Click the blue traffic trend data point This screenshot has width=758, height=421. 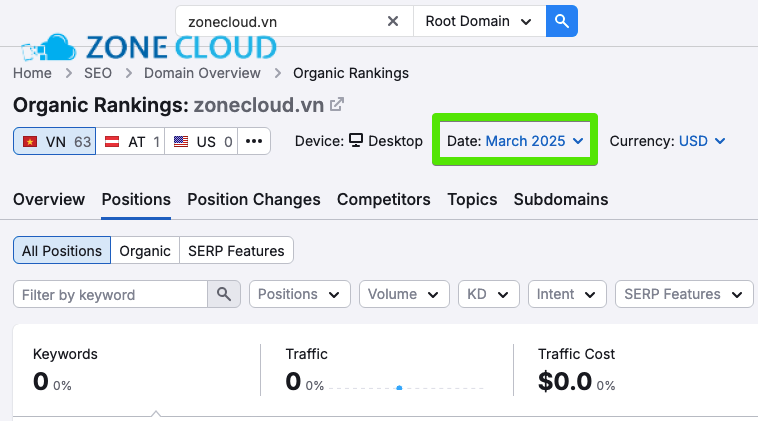[399, 388]
